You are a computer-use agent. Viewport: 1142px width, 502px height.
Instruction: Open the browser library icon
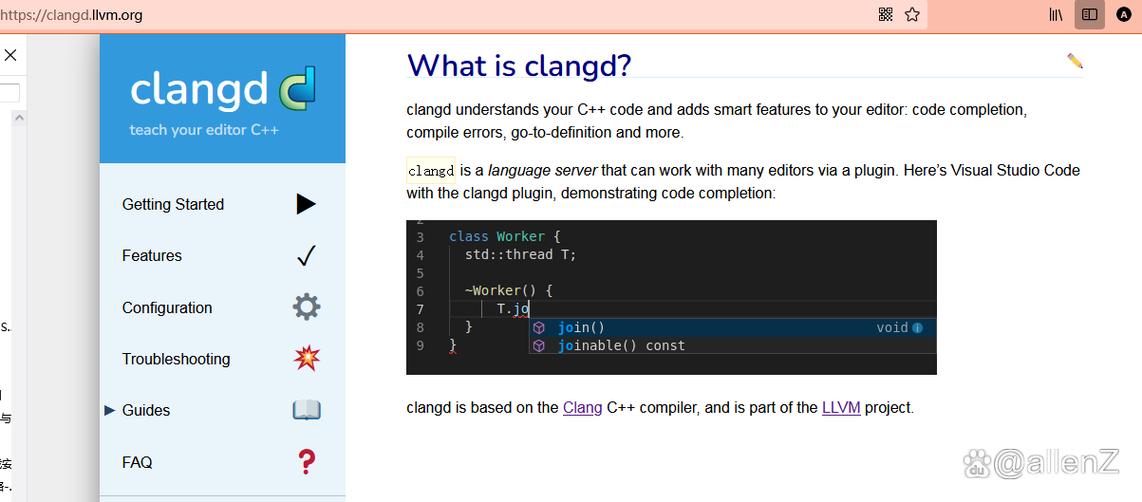(1056, 14)
